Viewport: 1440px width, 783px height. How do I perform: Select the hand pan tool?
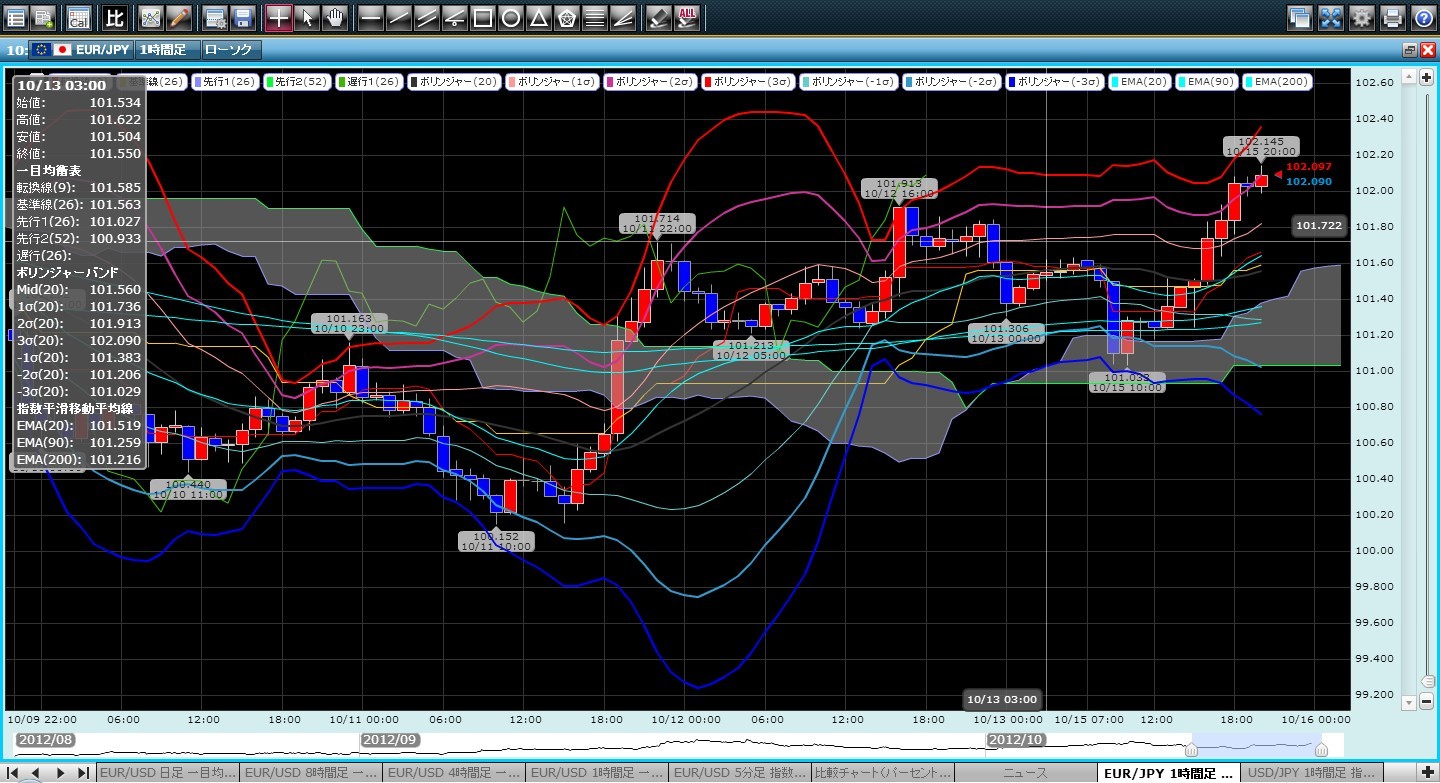335,17
